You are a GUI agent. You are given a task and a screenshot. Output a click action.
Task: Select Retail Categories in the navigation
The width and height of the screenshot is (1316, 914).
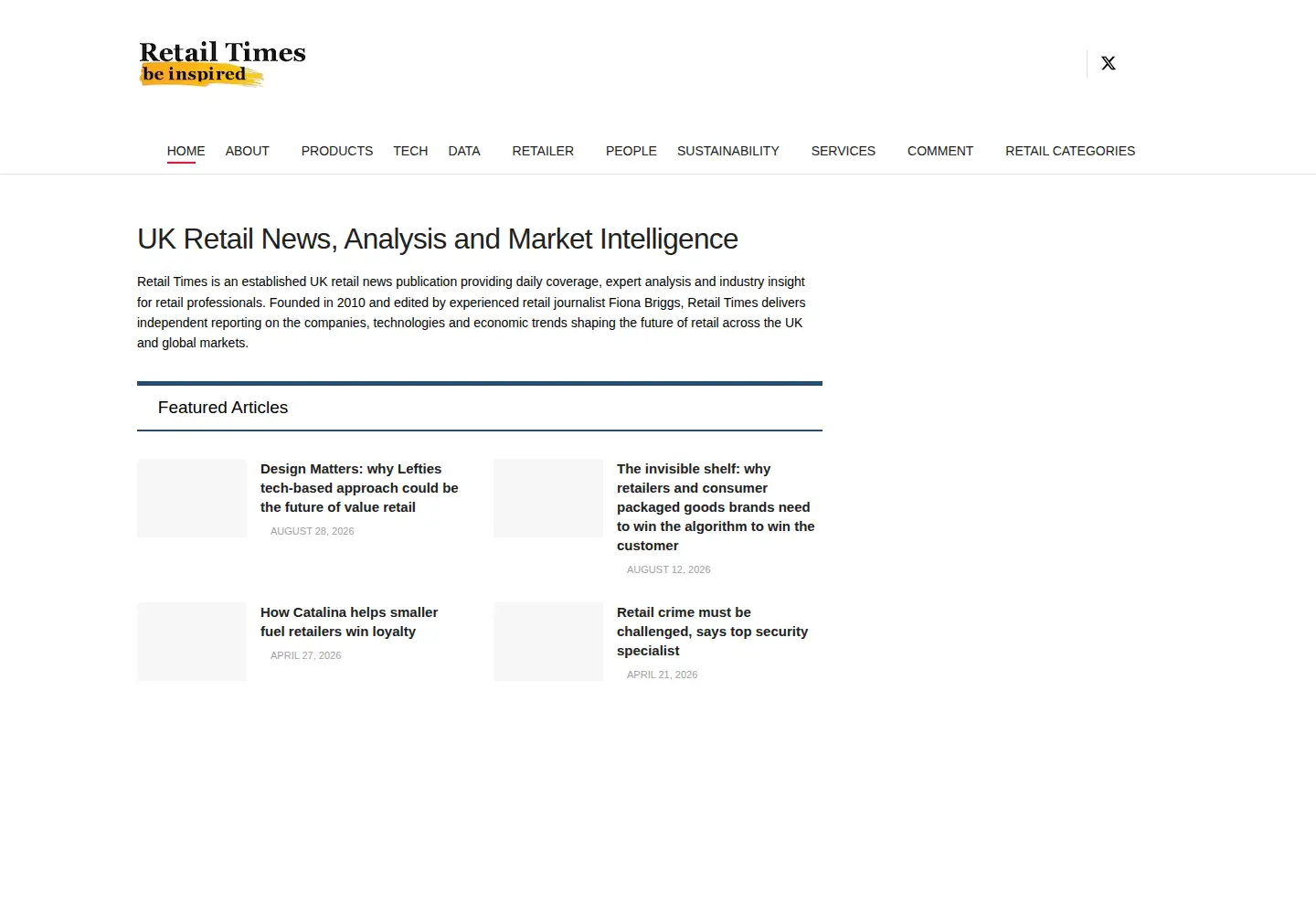(x=1070, y=151)
